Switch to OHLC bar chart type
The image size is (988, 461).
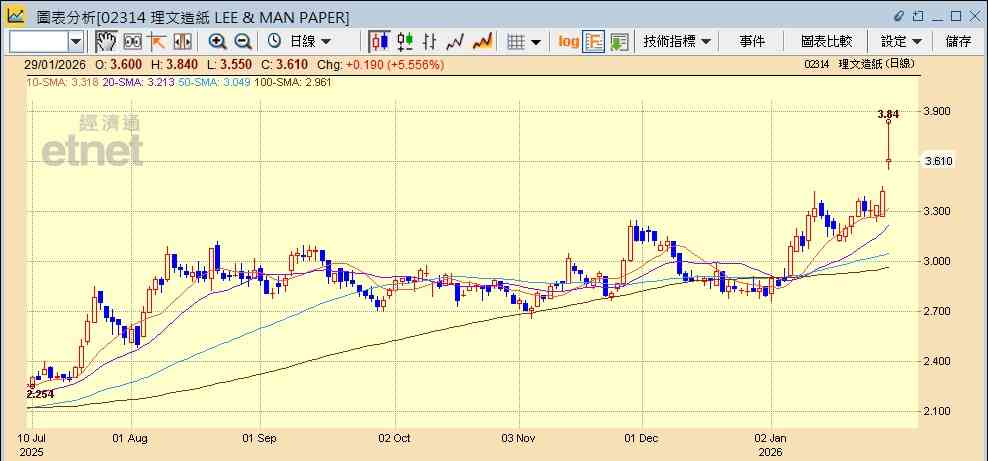pos(430,42)
